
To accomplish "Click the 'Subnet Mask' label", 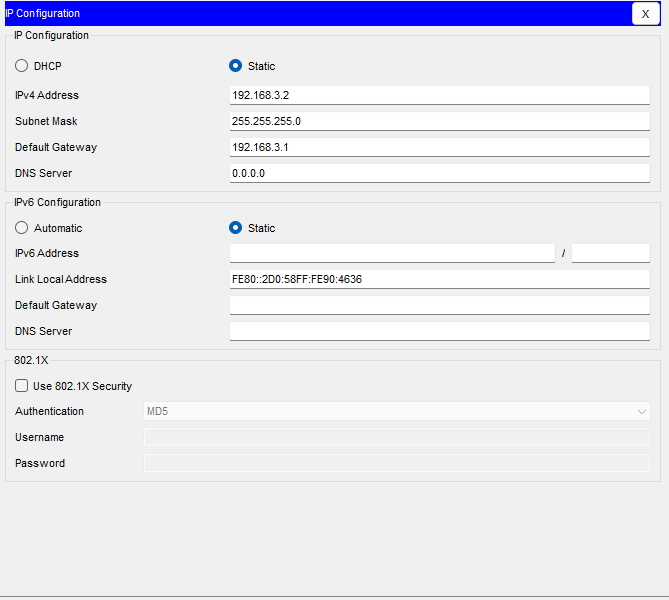I will point(46,121).
